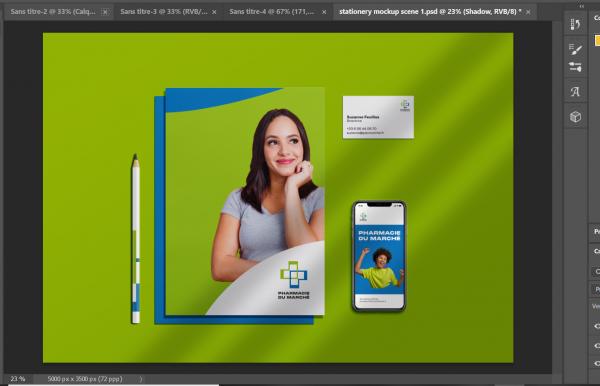
Task: Pick the yellow color swatch in the panel
Action: tap(597, 40)
